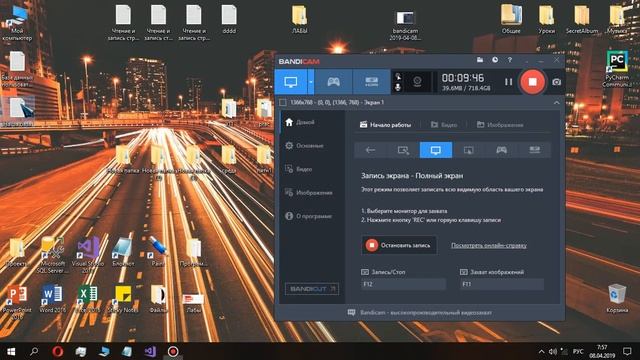Open the Основные settings section
The width and height of the screenshot is (640, 360).
pyautogui.click(x=311, y=146)
